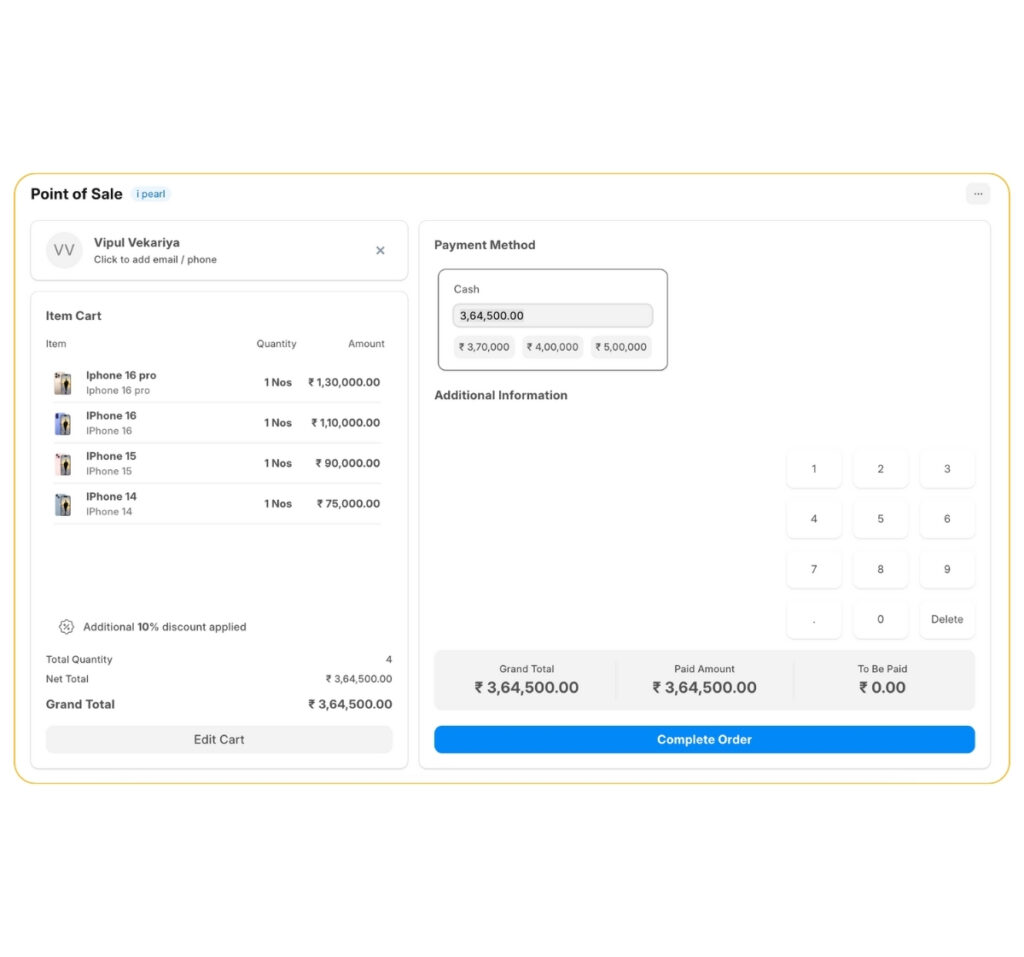
Task: Remove customer Vipul Vekariya via the X icon
Action: coord(380,250)
